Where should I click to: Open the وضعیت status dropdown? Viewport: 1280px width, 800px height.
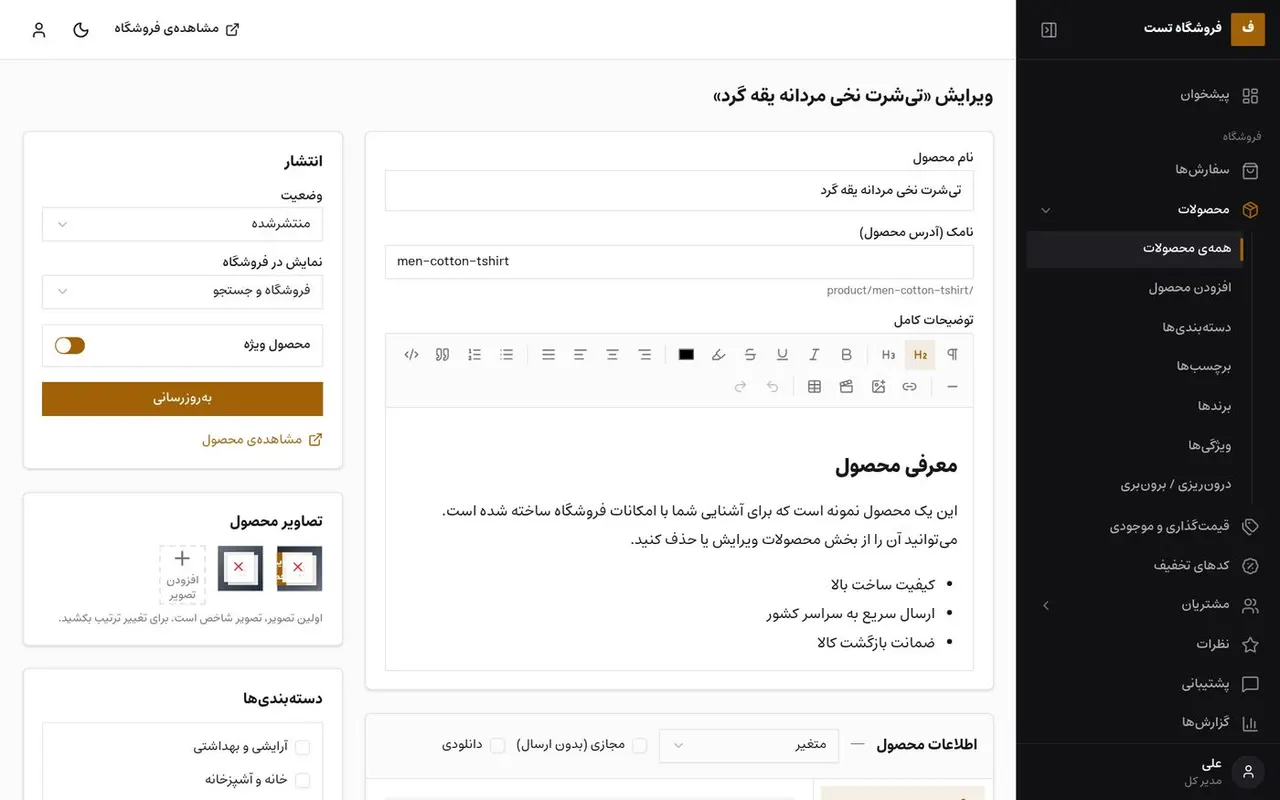point(182,224)
